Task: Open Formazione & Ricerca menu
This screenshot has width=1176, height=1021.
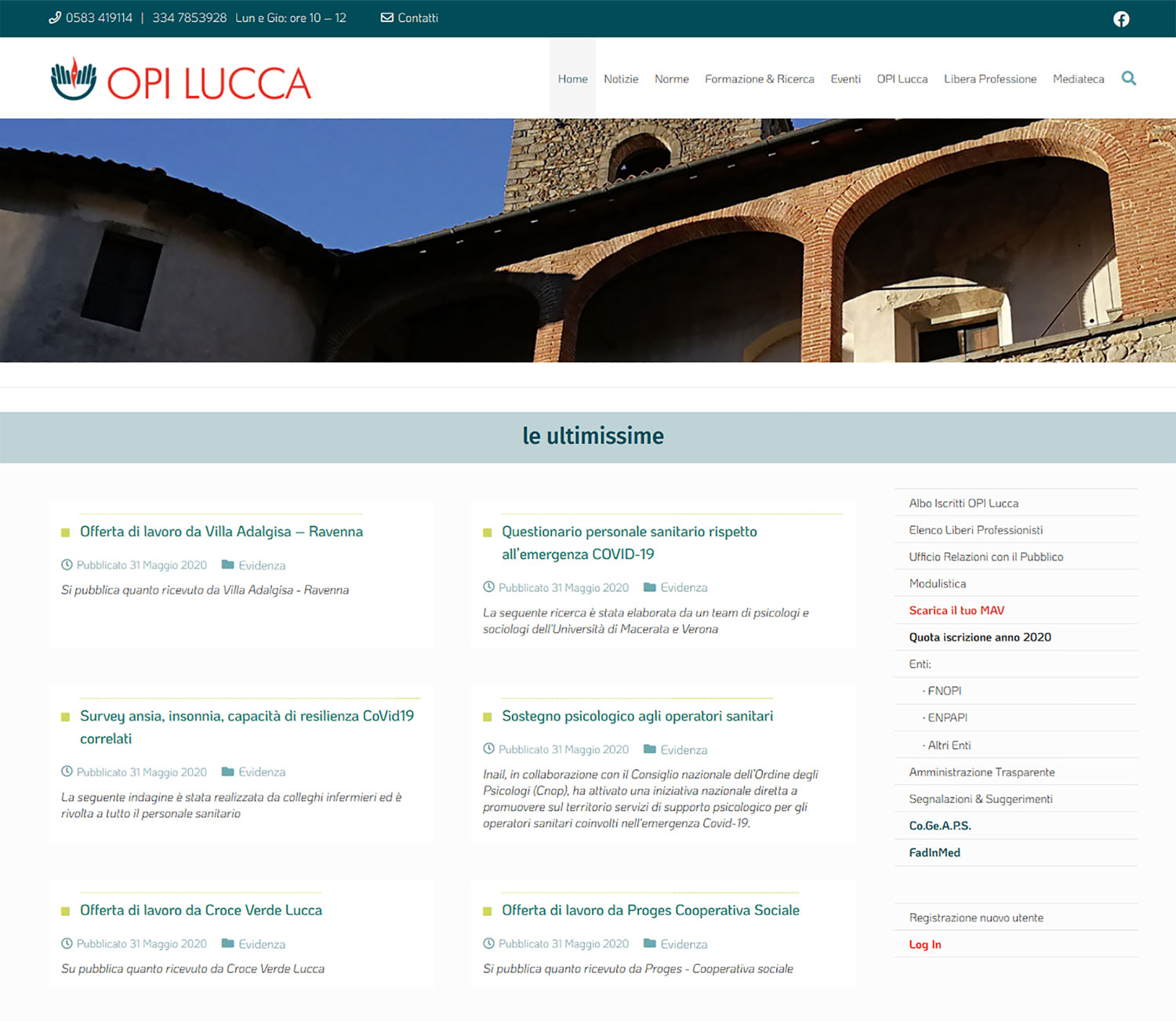Action: [759, 79]
